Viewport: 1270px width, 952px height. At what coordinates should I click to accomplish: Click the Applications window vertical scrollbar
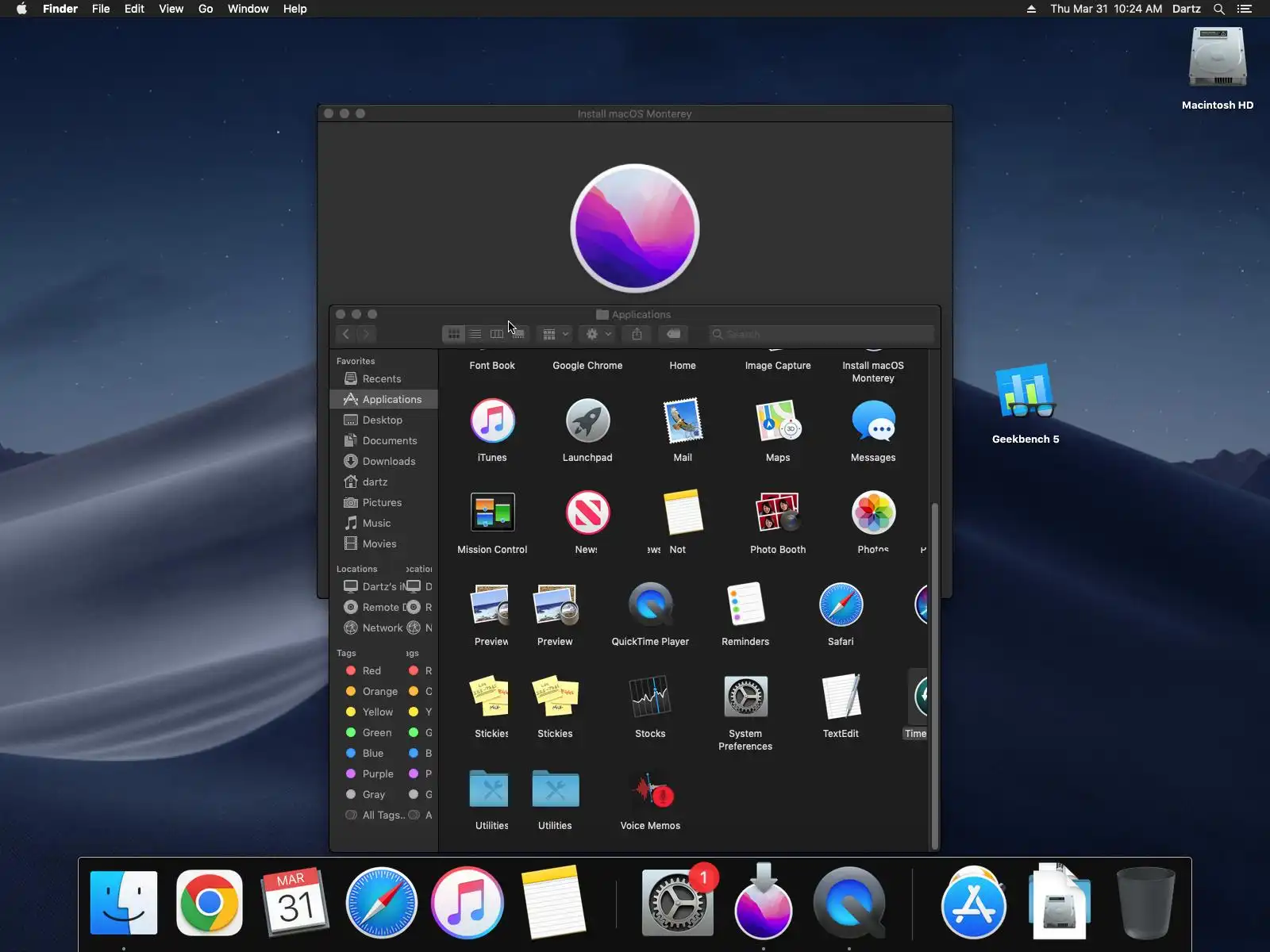click(x=934, y=676)
